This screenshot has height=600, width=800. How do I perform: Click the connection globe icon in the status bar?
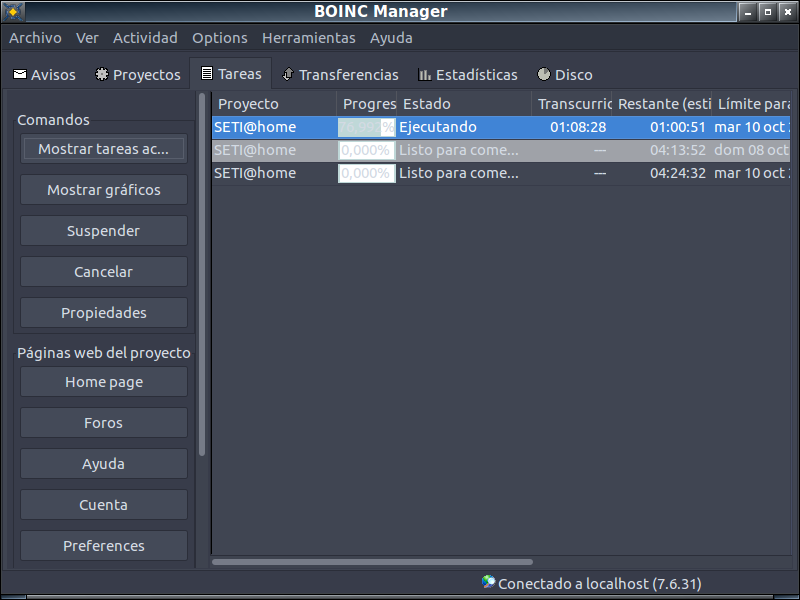click(487, 583)
